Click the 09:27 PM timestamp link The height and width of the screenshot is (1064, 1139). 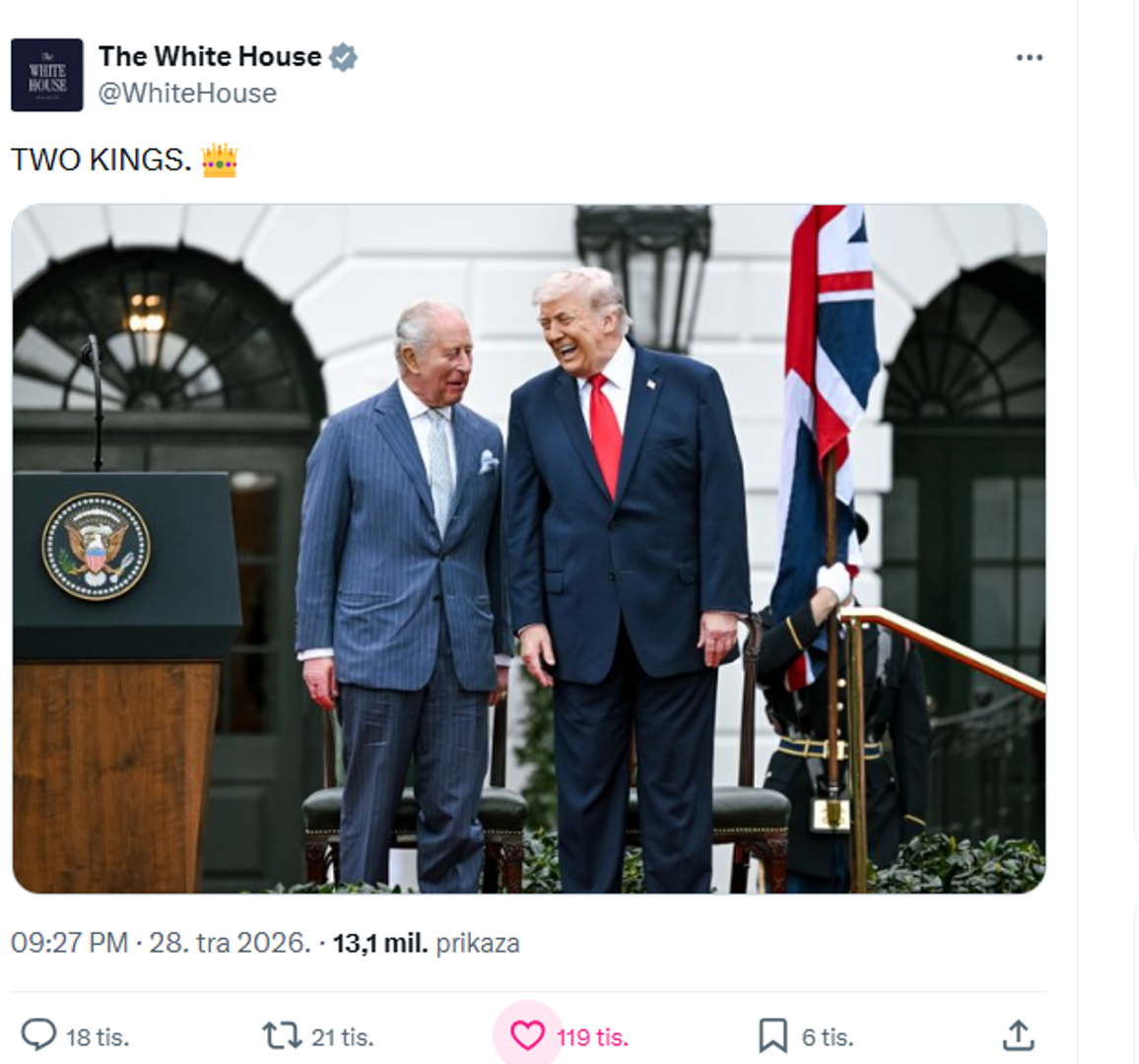coord(69,943)
